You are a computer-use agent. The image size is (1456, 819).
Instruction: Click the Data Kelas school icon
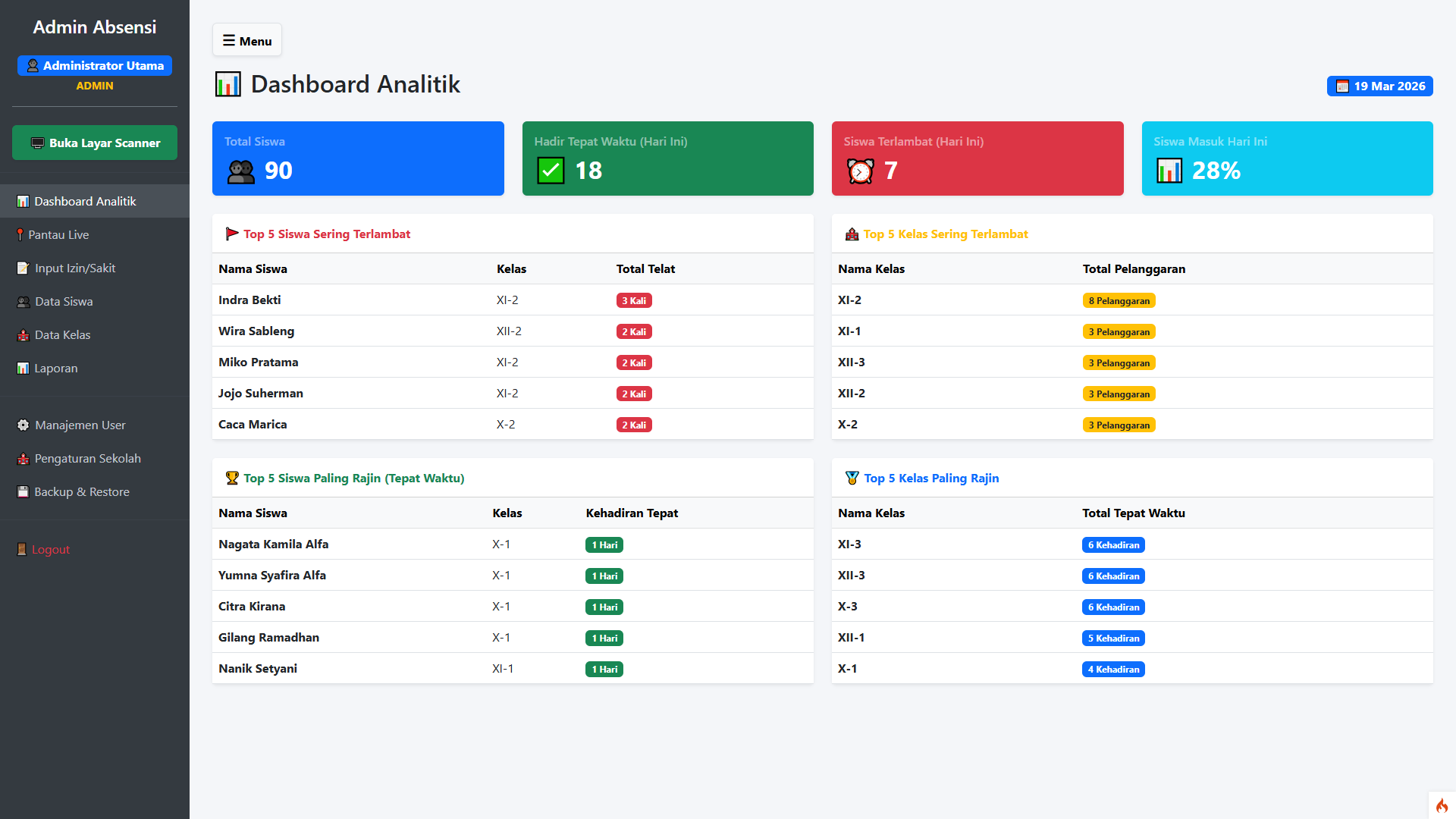(x=24, y=335)
